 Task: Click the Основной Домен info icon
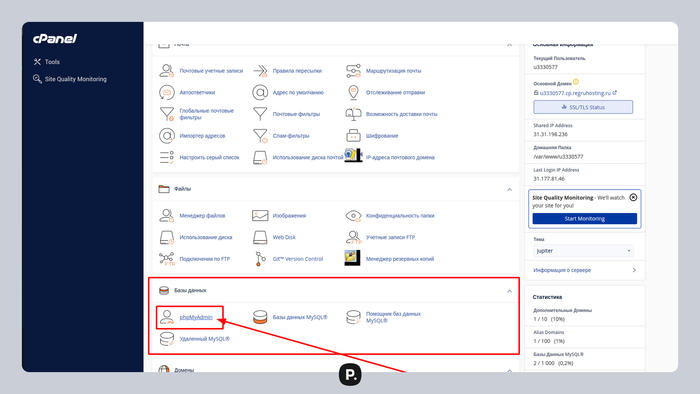tap(576, 82)
